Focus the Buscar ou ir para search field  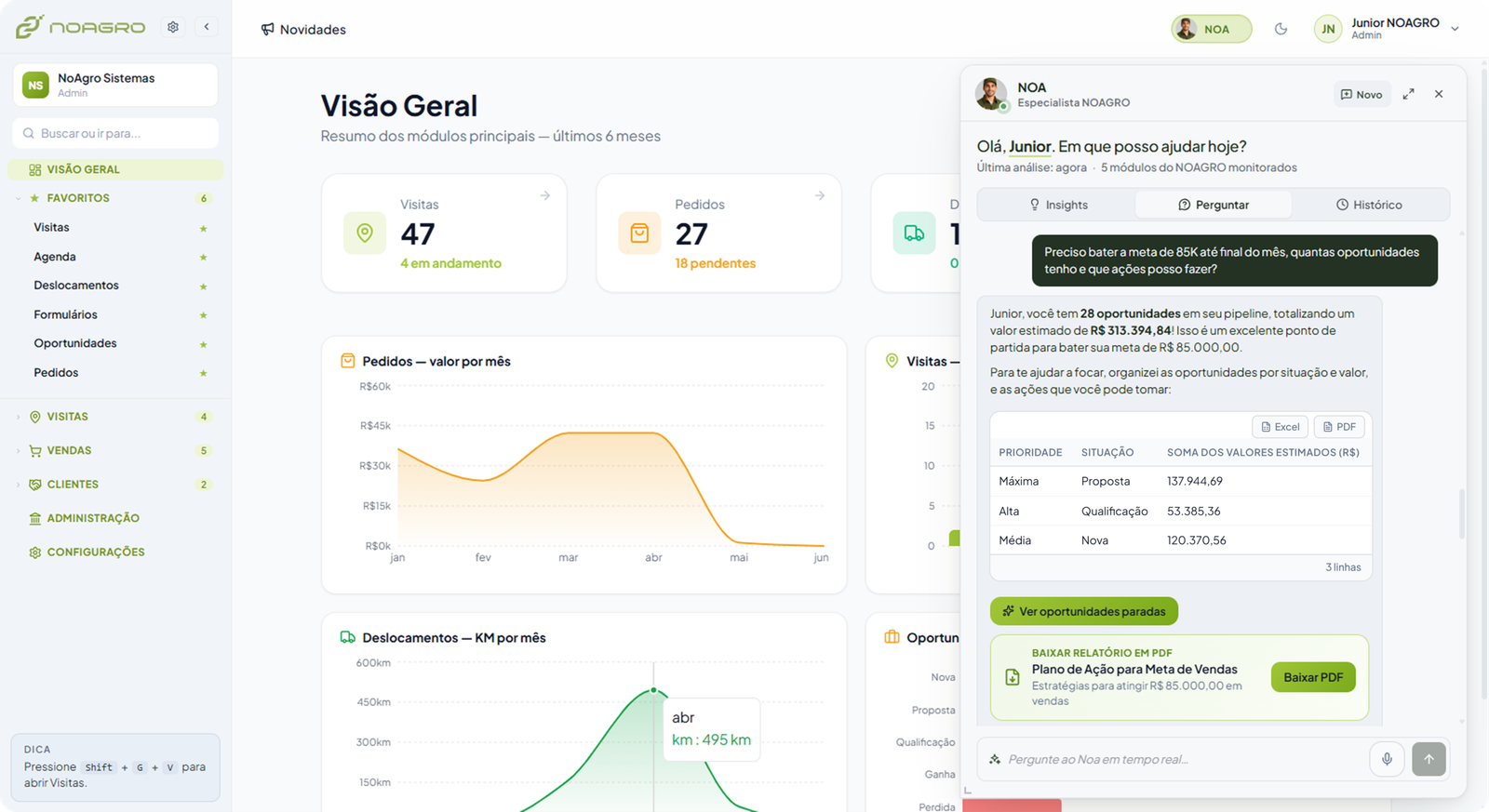pyautogui.click(x=115, y=133)
